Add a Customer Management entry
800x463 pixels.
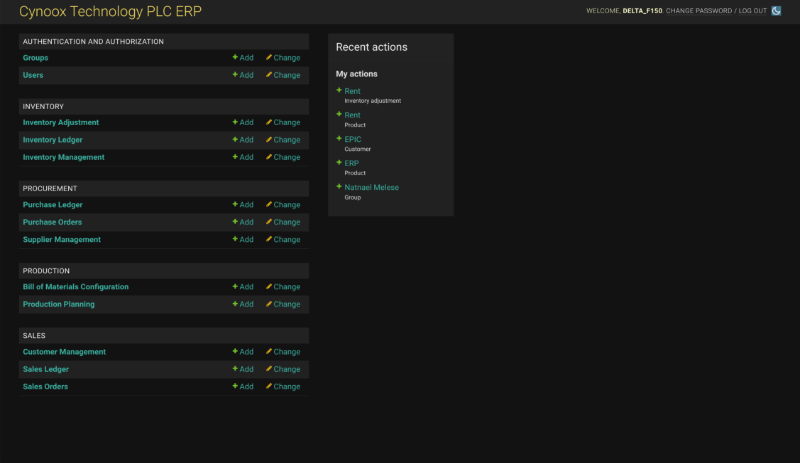(243, 352)
